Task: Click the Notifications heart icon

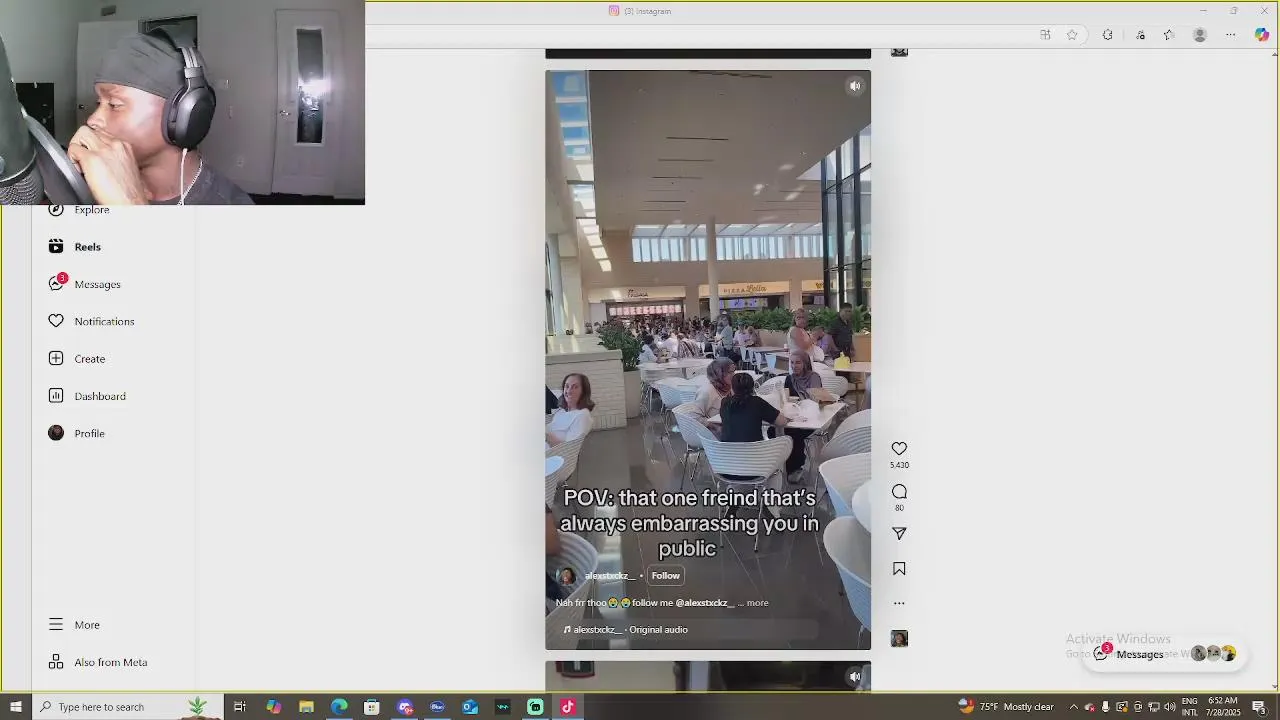Action: click(x=56, y=321)
